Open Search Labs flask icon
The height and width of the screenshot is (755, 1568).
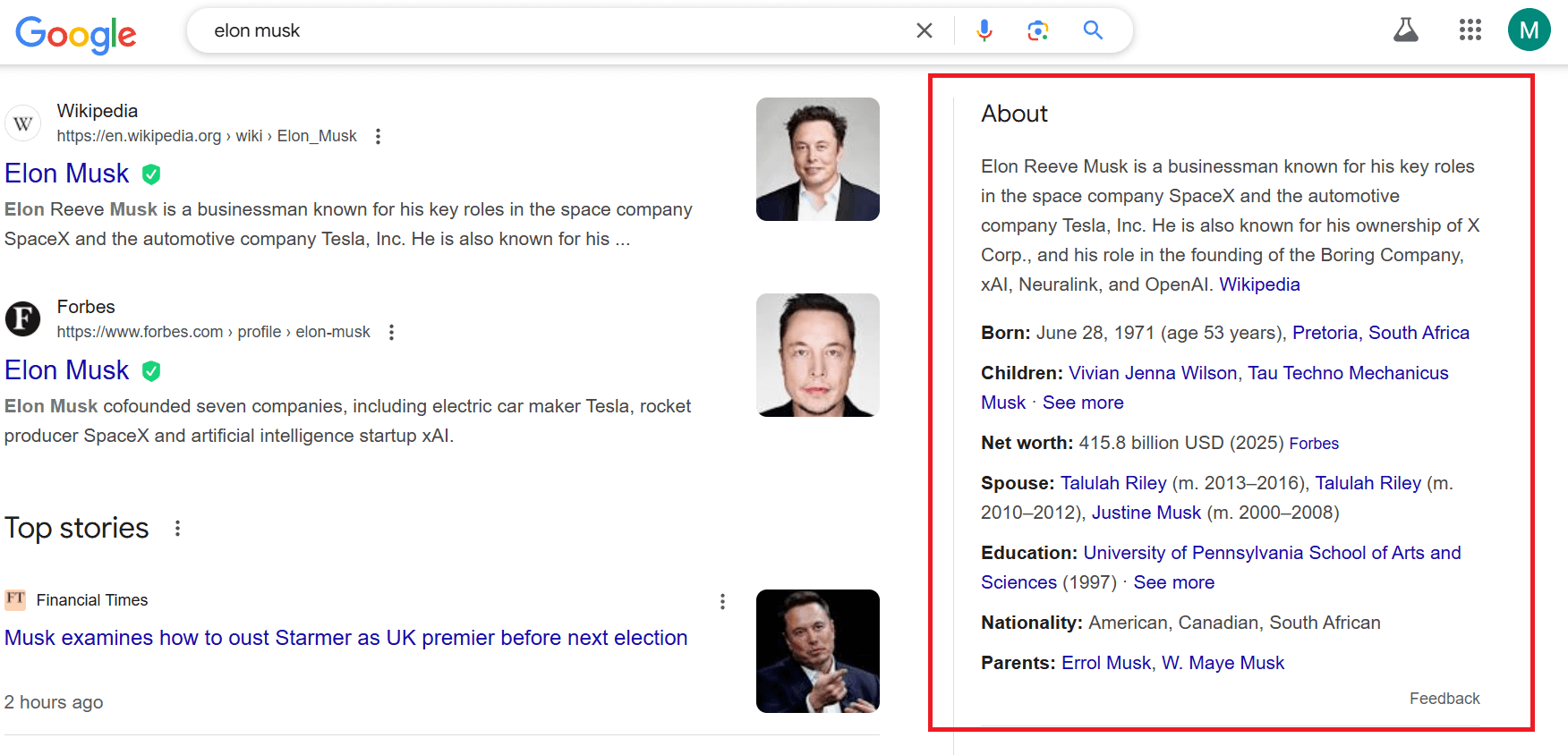click(1406, 30)
